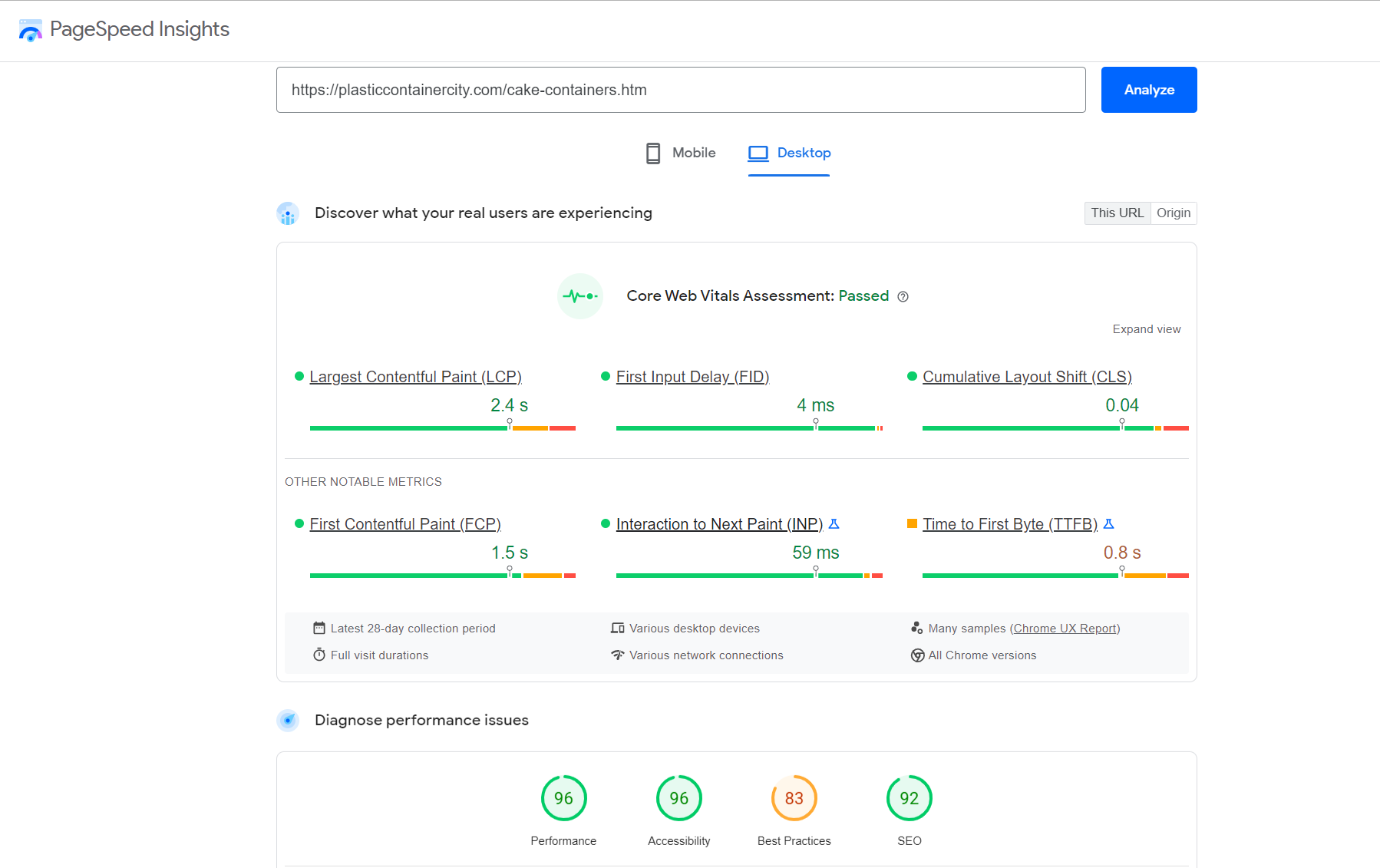Click the desktop laptop icon
Viewport: 1380px width, 868px height.
[x=758, y=153]
